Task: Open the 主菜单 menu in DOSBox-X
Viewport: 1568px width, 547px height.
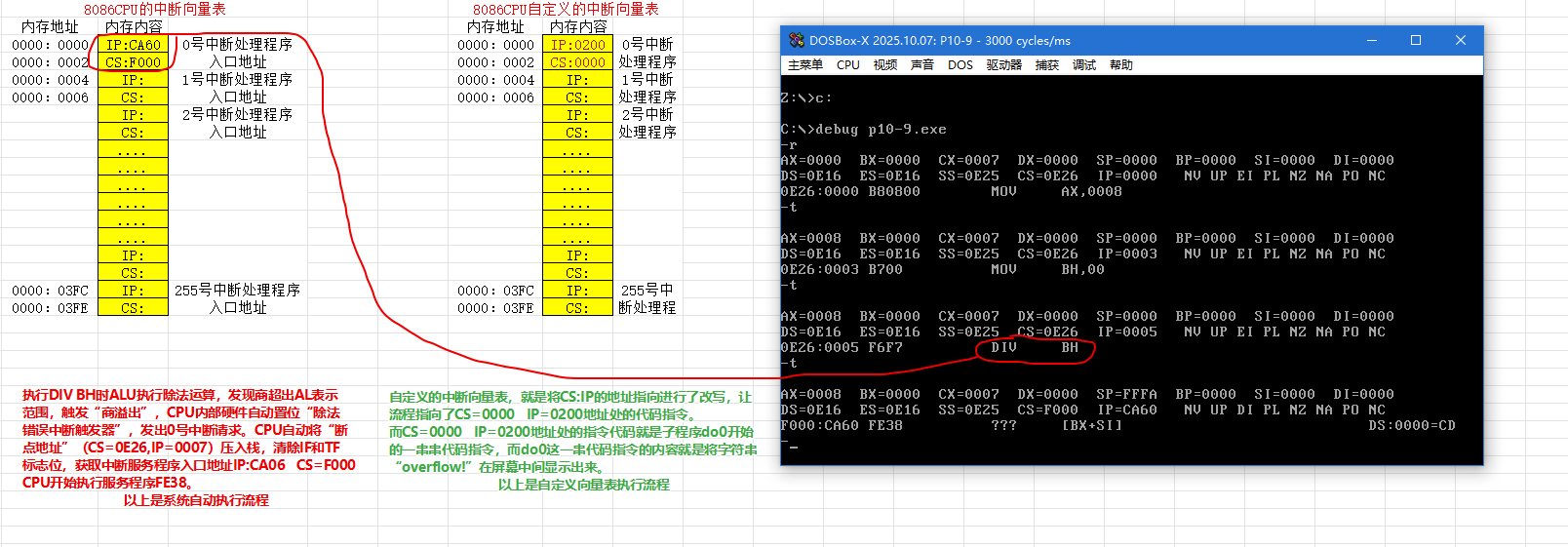Action: point(805,65)
